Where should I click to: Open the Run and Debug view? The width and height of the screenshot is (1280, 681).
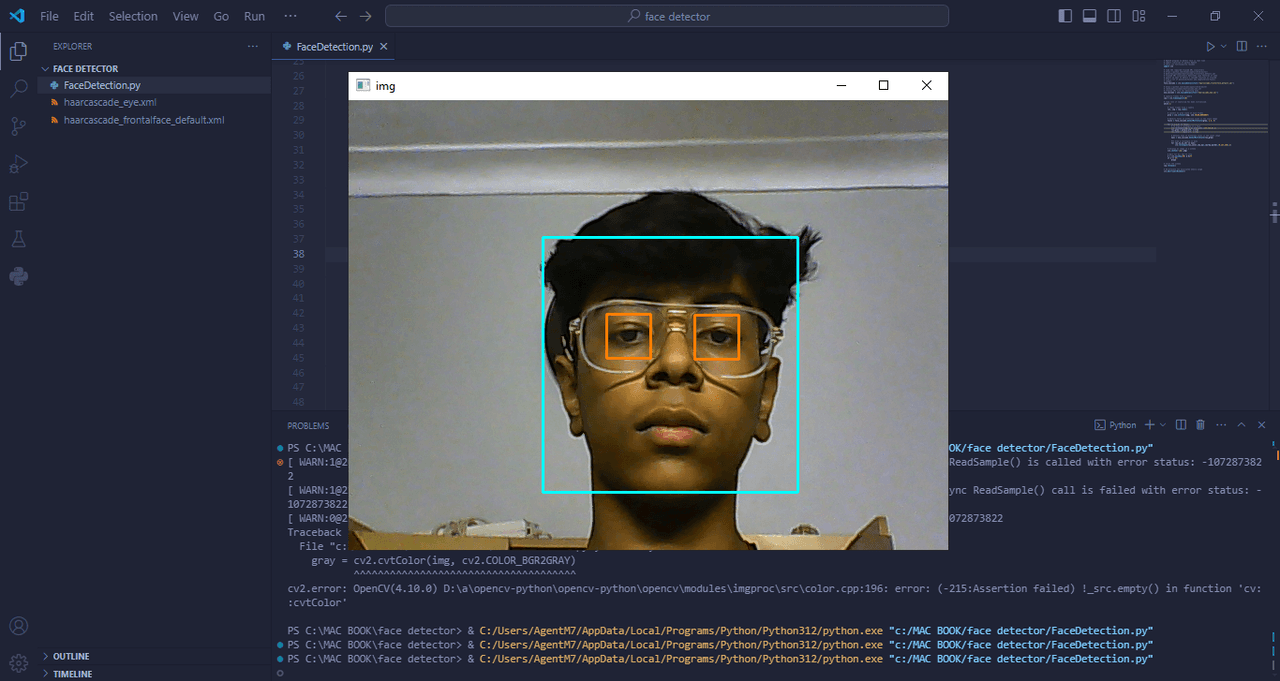coord(18,164)
